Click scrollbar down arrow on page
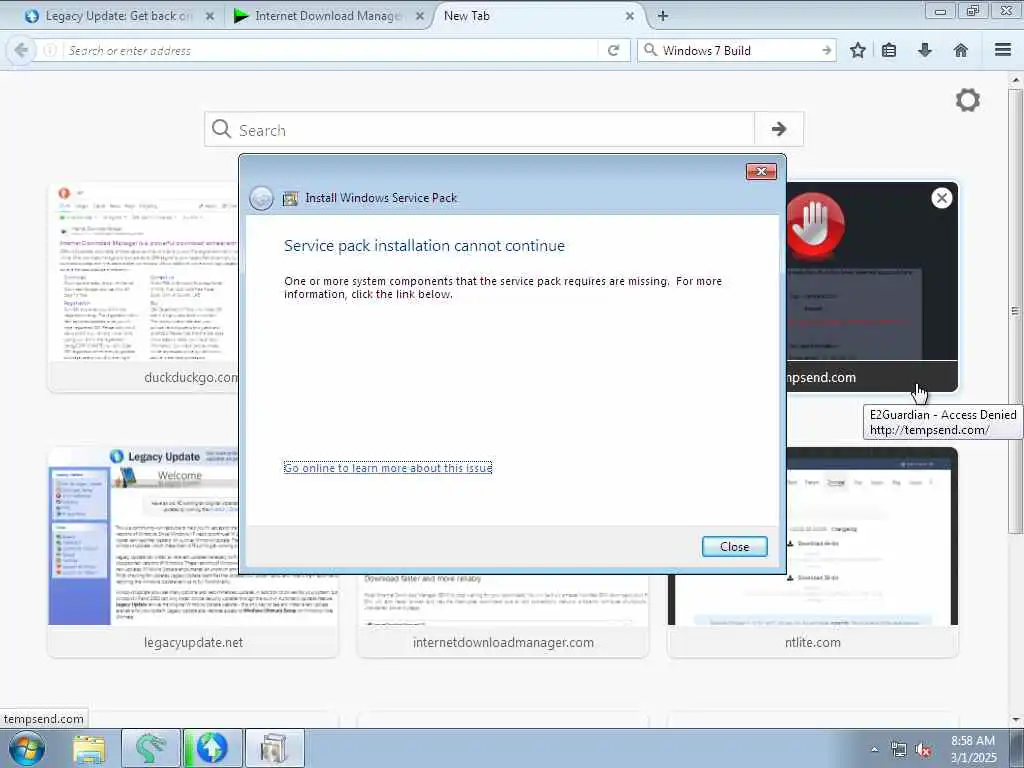 coord(1016,720)
